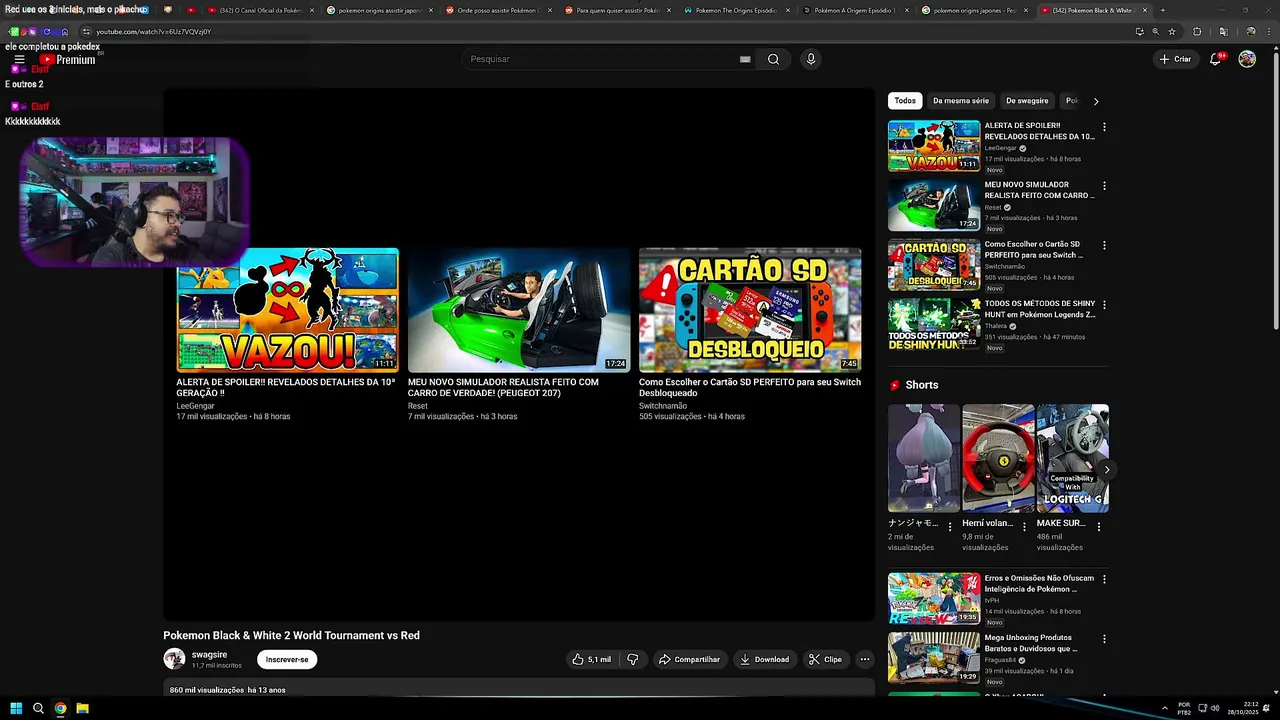1280x720 pixels.
Task: Open Windows taskbar search
Action: (x=38, y=708)
